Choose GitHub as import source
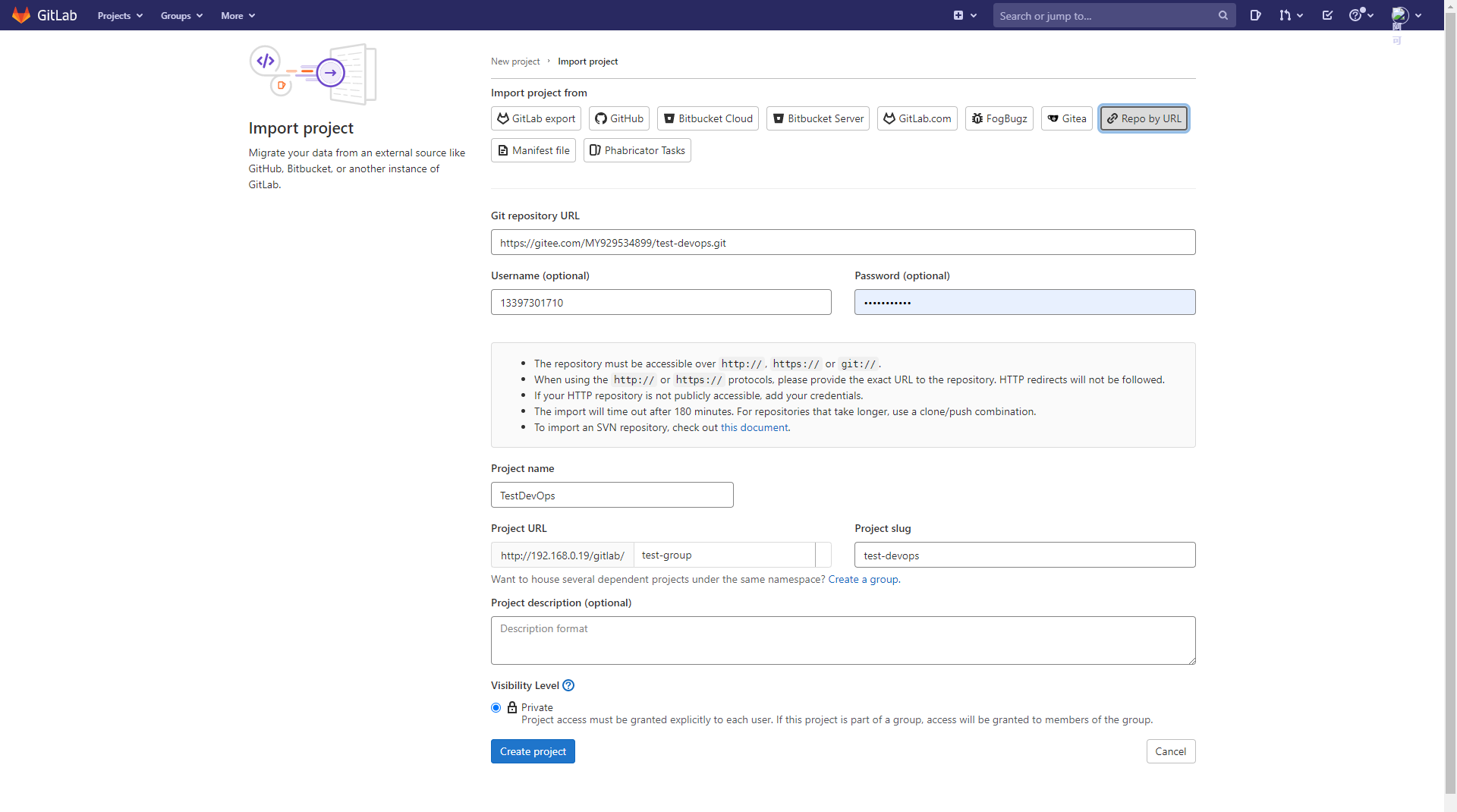The width and height of the screenshot is (1457, 812). pos(619,118)
